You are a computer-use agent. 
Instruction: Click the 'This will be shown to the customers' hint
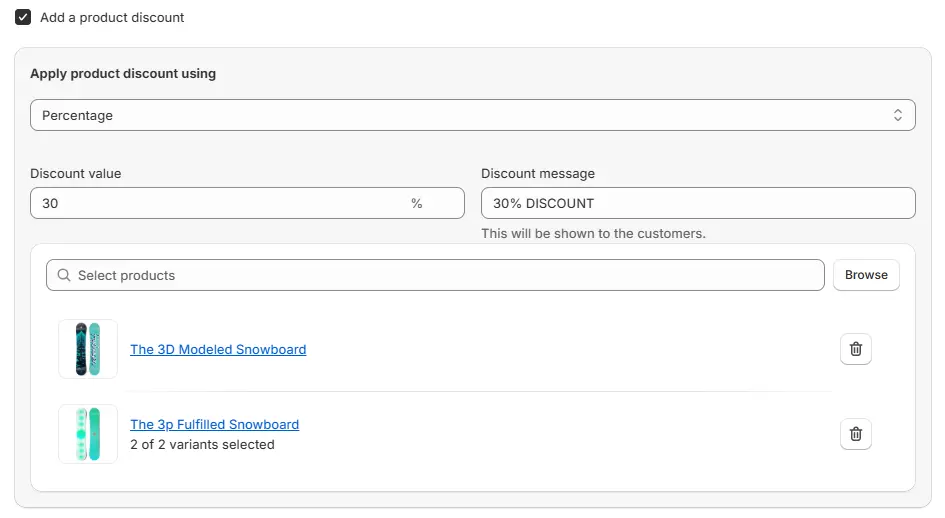pyautogui.click(x=593, y=233)
